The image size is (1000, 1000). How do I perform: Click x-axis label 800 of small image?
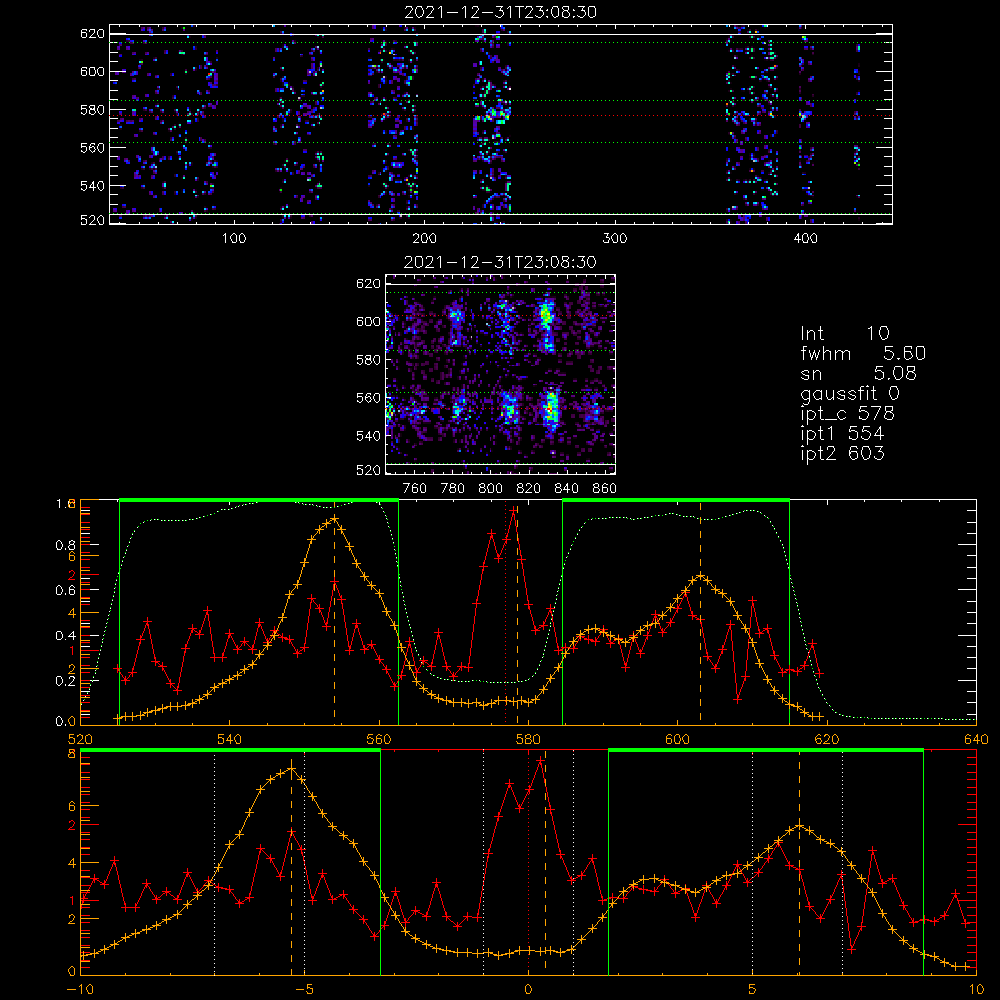(x=490, y=489)
